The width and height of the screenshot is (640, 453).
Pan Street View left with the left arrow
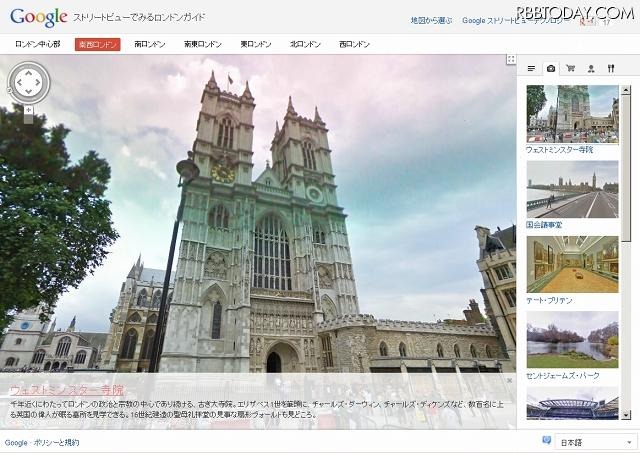tap(20, 83)
